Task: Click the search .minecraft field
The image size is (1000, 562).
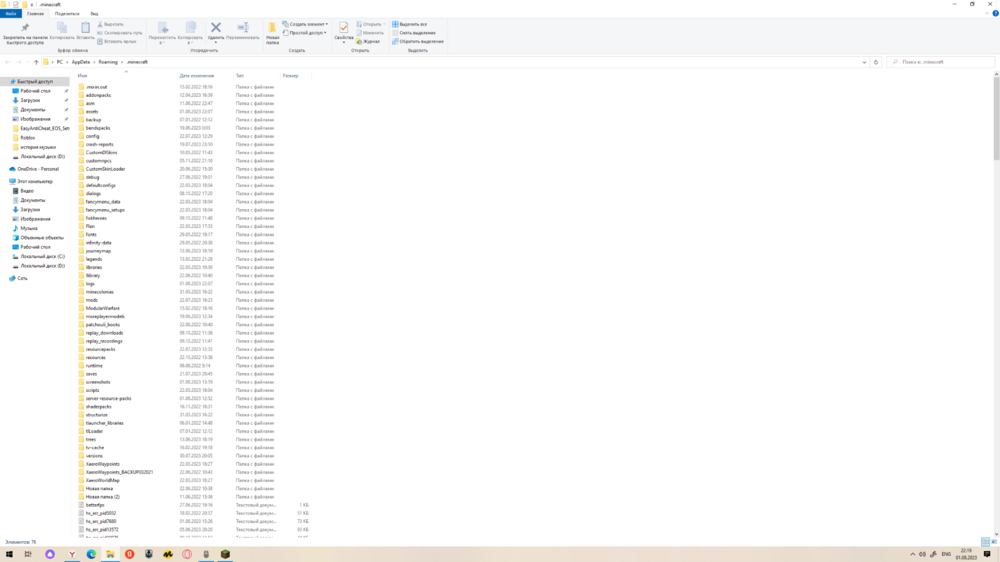Action: click(941, 62)
